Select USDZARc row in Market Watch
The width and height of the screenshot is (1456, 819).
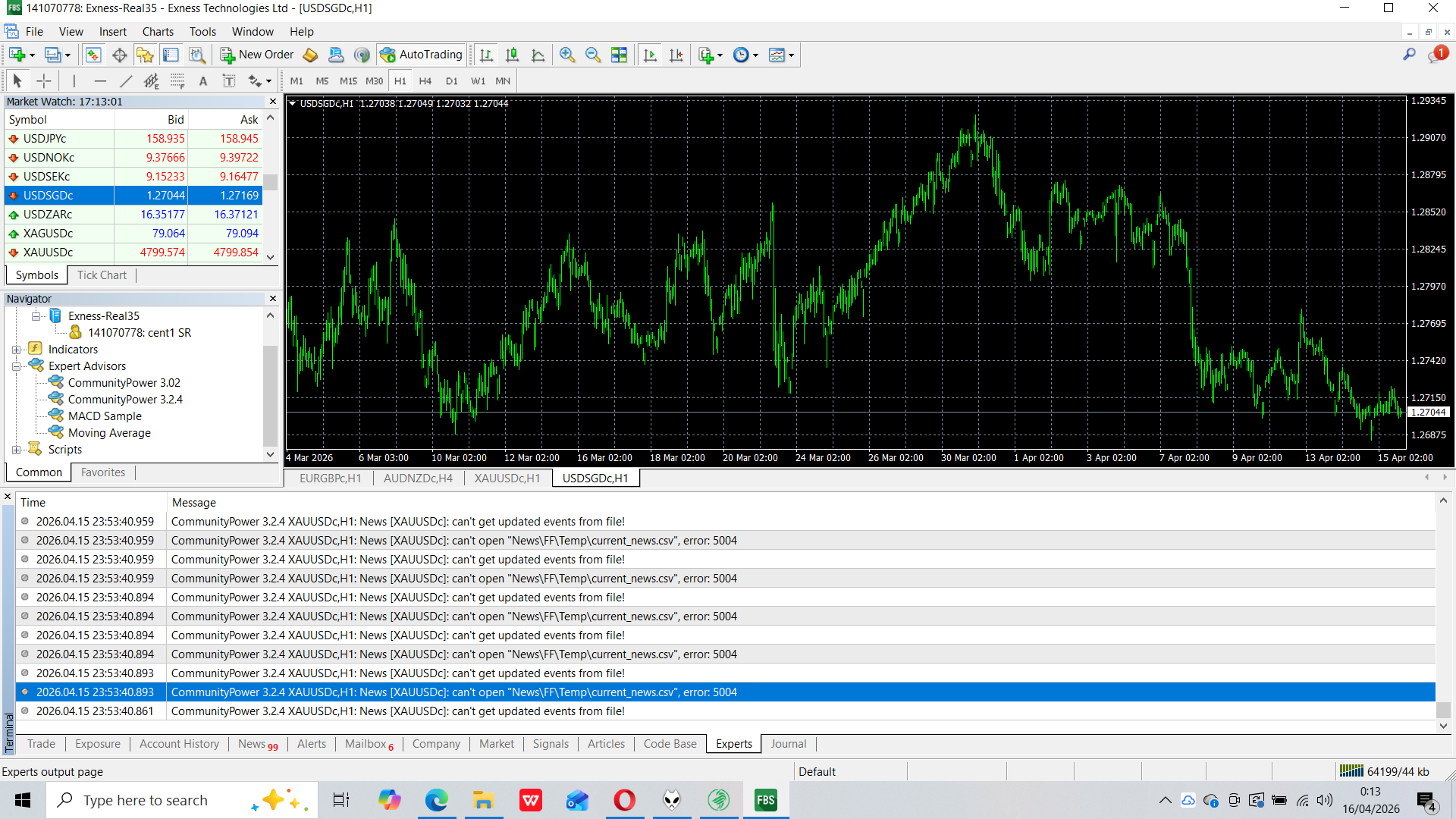[48, 215]
